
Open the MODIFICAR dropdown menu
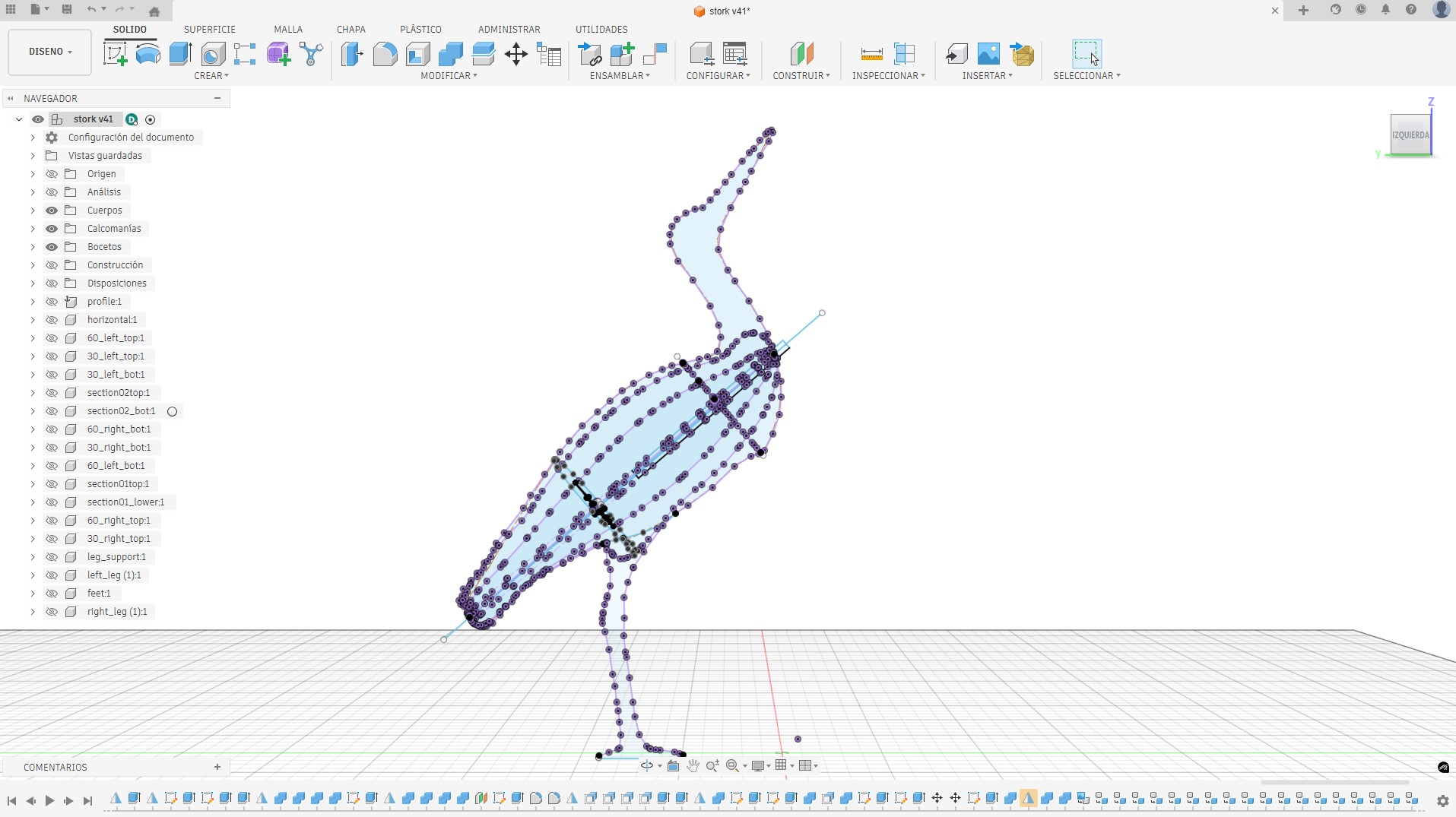449,76
